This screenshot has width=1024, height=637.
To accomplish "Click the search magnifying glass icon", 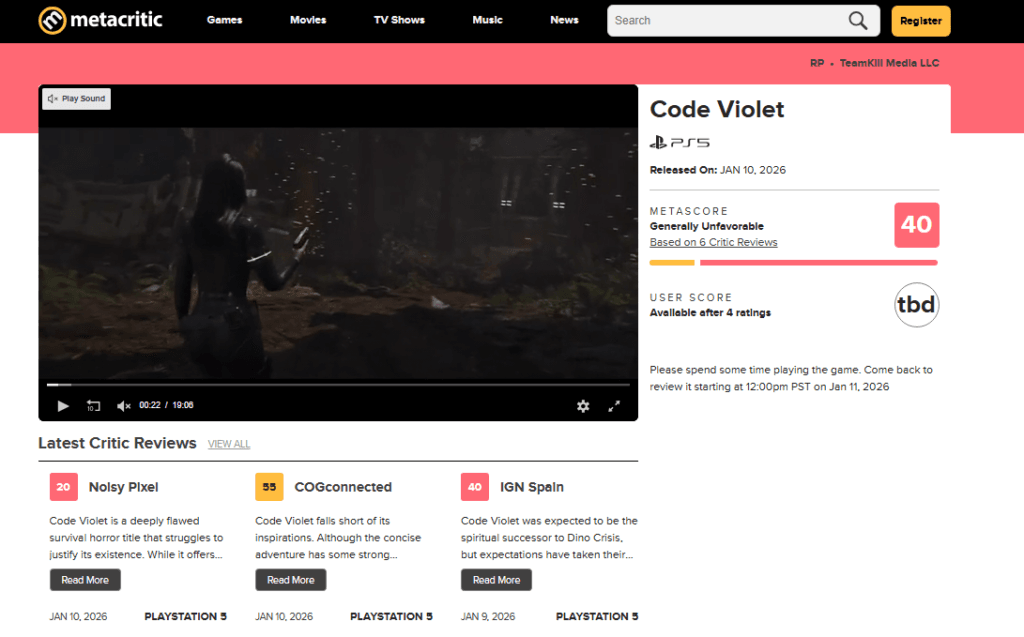I will click(x=857, y=21).
